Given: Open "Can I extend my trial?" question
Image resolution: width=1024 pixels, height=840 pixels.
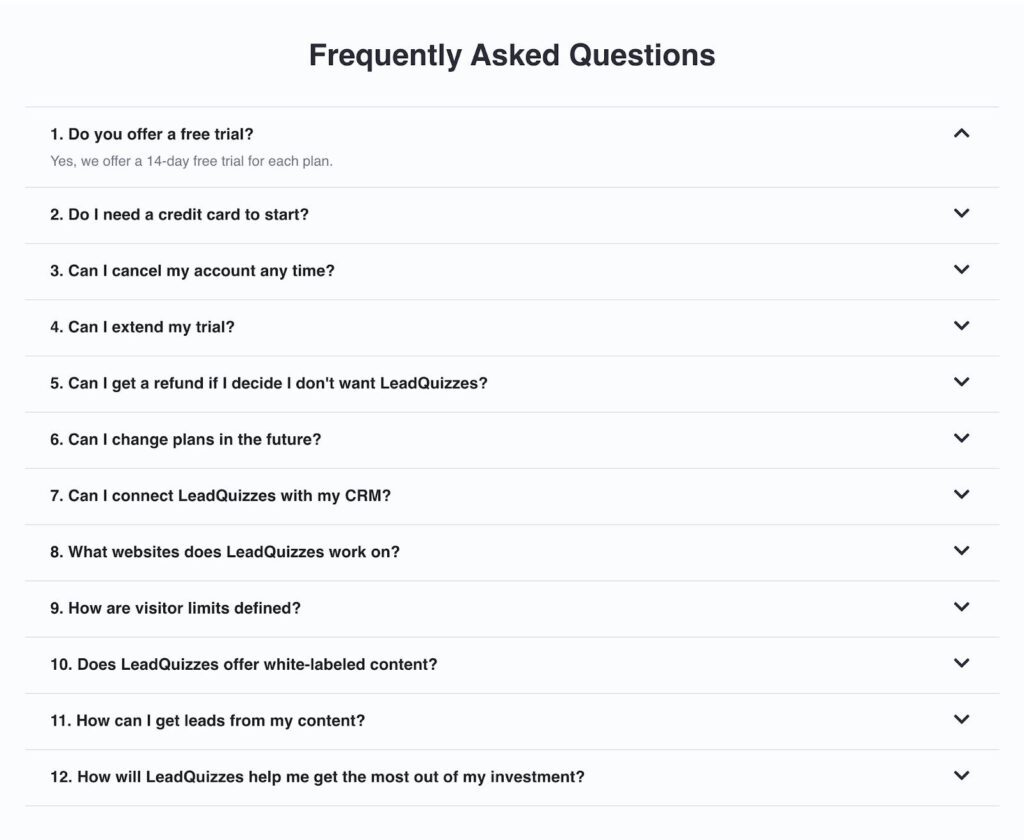Looking at the screenshot, I should click(x=142, y=327).
